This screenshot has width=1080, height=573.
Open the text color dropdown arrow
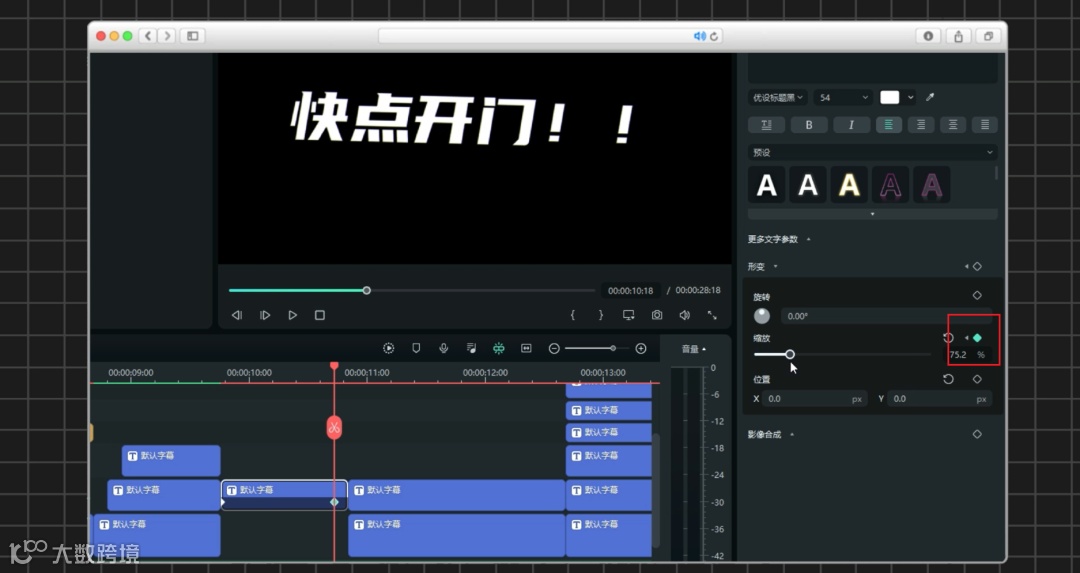911,97
